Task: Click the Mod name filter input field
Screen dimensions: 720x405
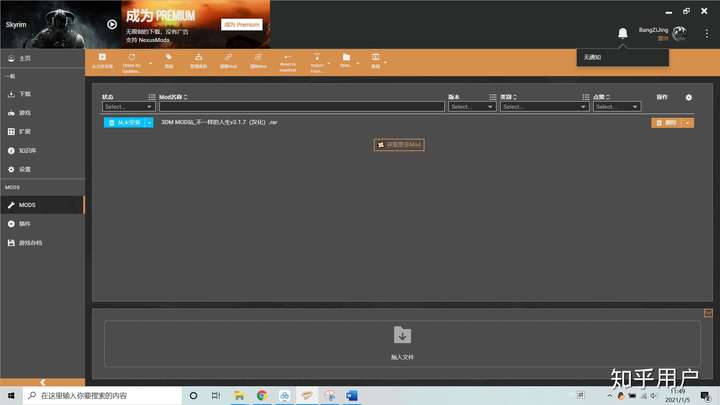Action: [302, 107]
